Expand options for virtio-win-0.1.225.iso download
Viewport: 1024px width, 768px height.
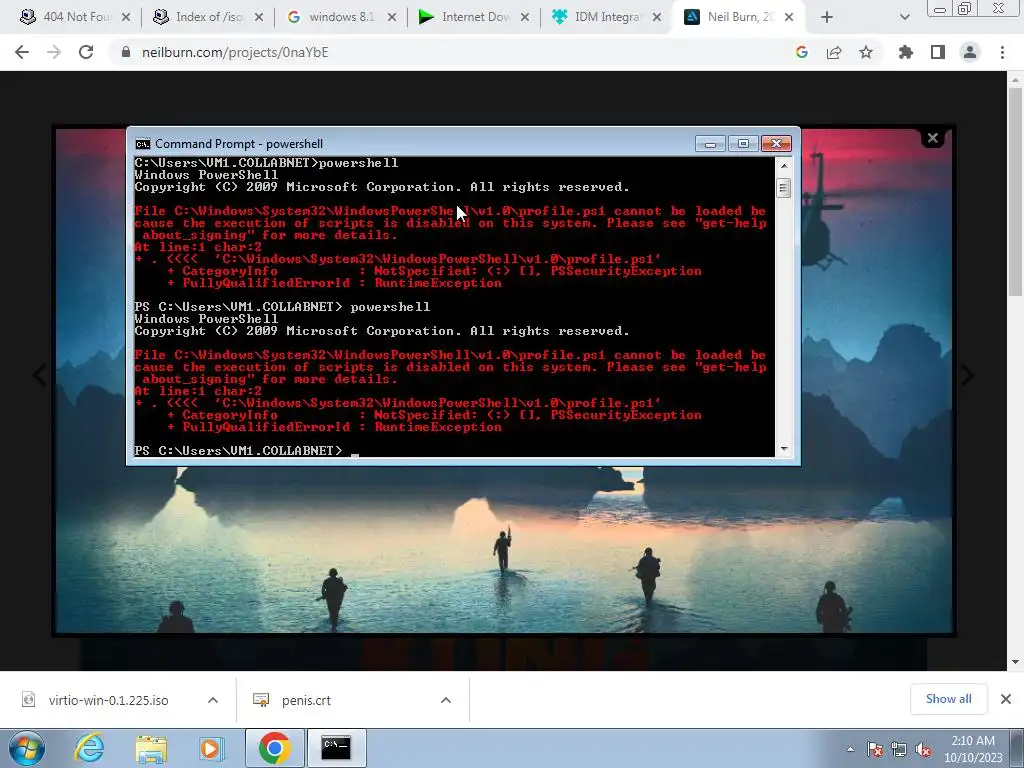click(x=213, y=700)
